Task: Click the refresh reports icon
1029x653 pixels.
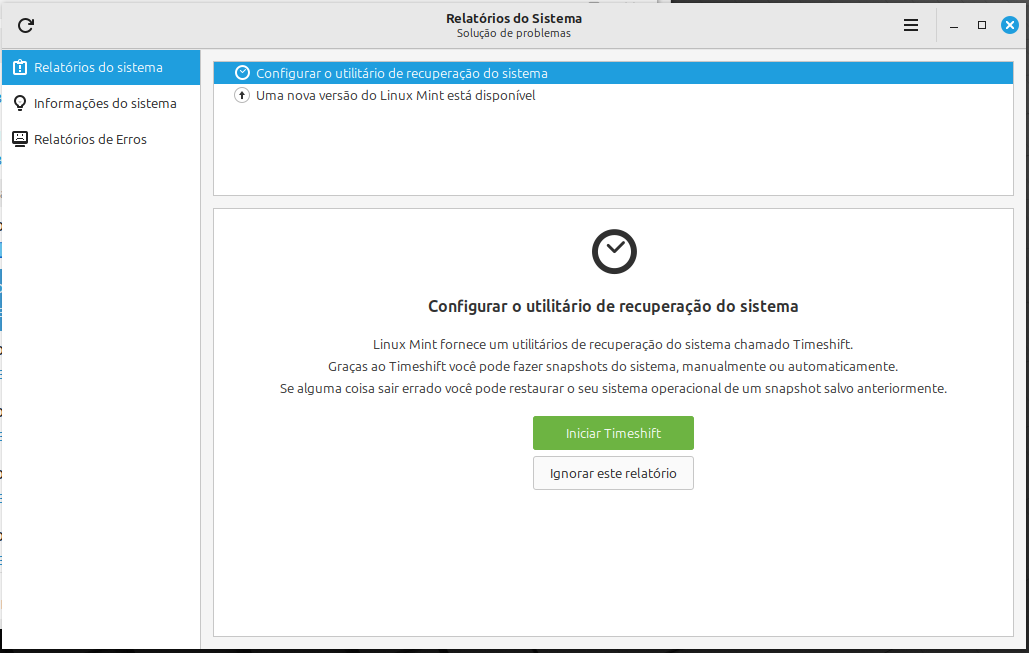Action: pos(26,25)
